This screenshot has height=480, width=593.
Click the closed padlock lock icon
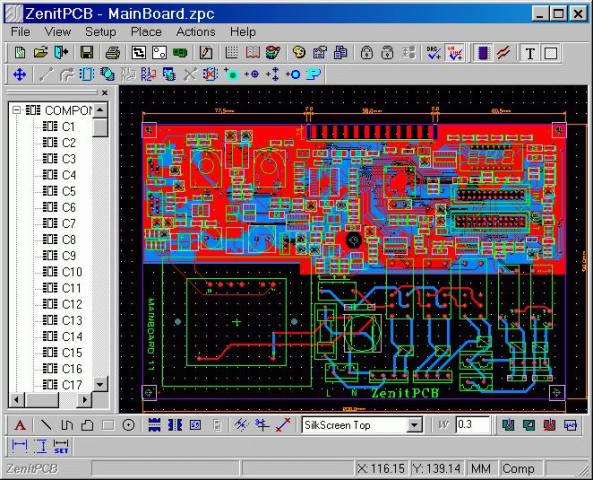(366, 53)
